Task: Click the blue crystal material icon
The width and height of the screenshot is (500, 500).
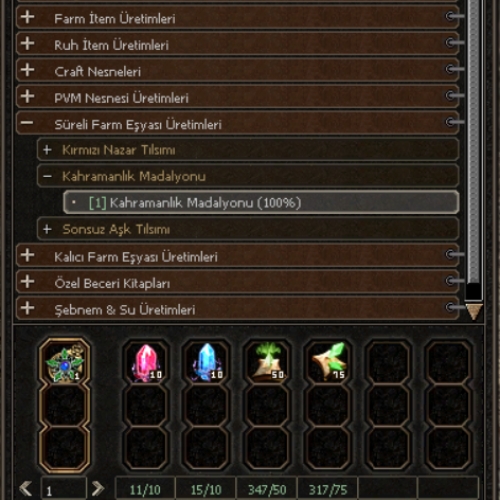Action: [x=206, y=363]
